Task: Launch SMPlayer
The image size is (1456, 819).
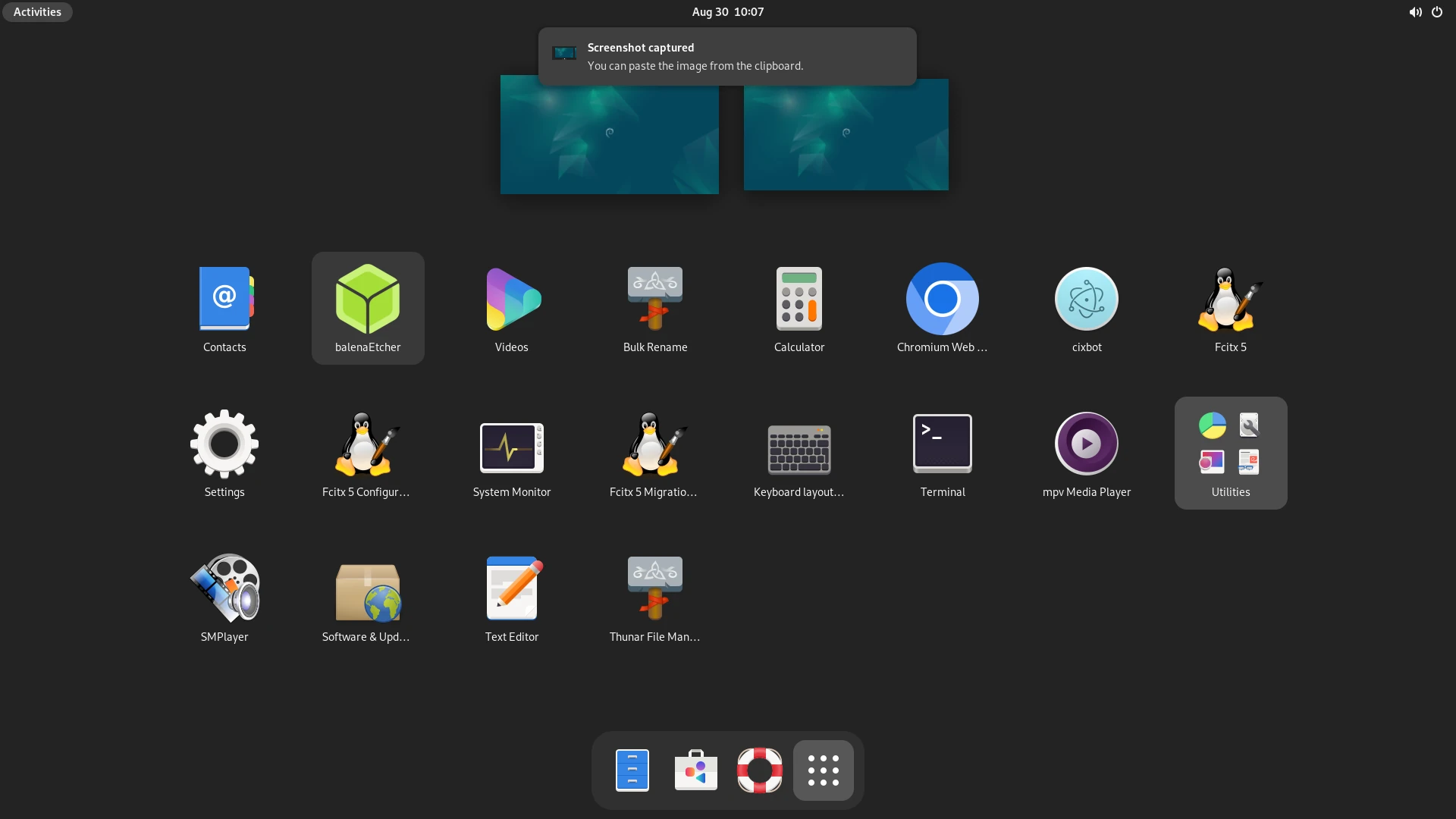Action: (x=224, y=598)
